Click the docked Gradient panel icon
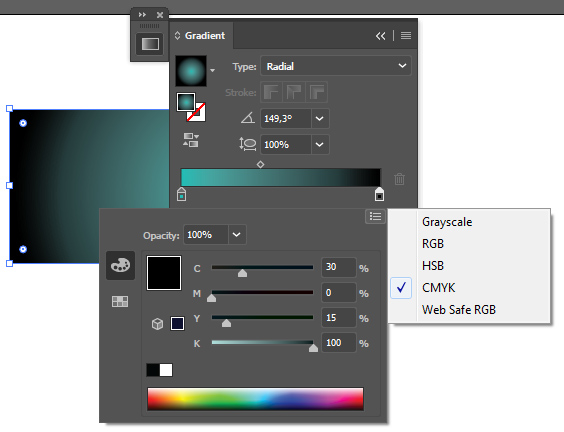The width and height of the screenshot is (564, 432). (x=150, y=44)
